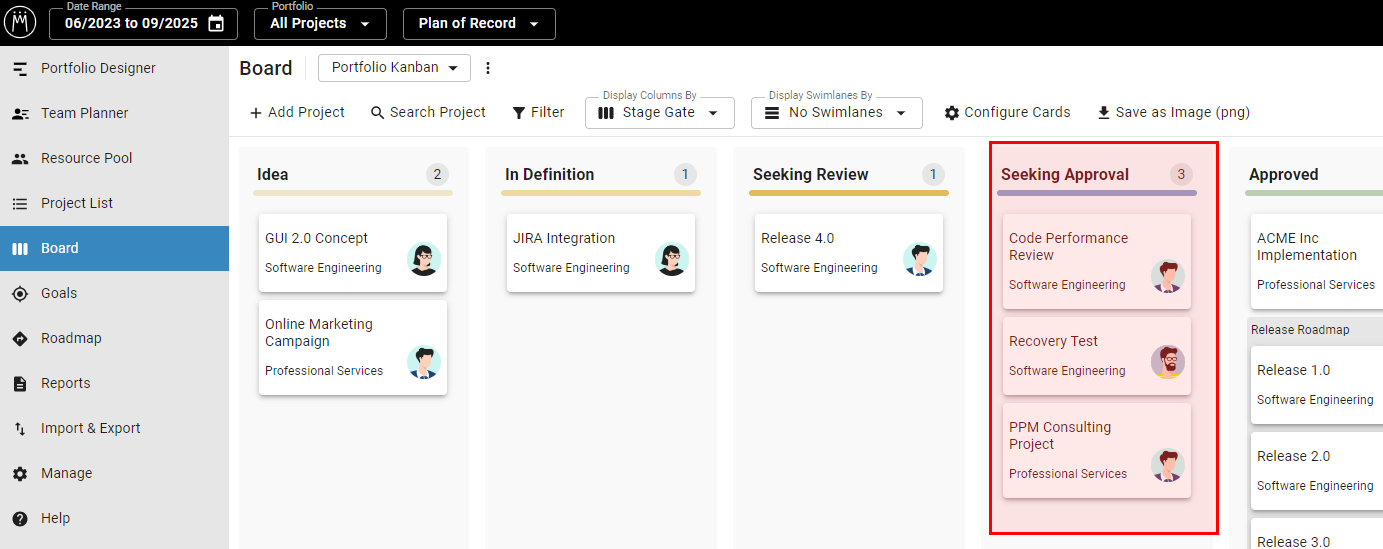Open the Code Performance Review card

(1097, 261)
